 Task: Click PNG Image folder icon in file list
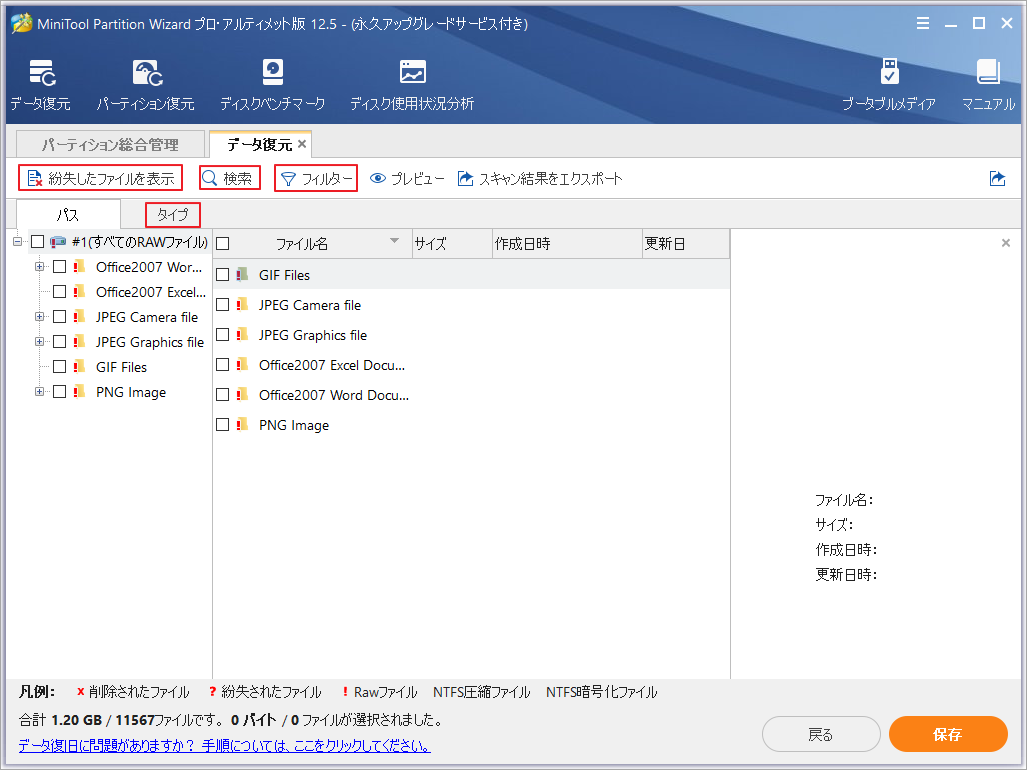point(242,424)
